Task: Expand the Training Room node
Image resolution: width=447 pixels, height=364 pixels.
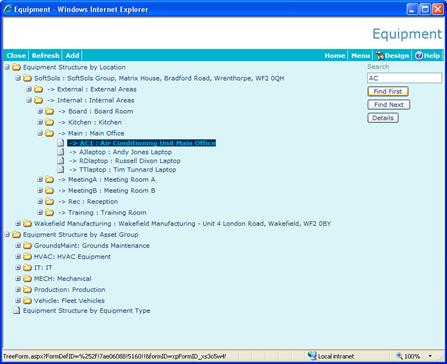Action: click(40, 213)
